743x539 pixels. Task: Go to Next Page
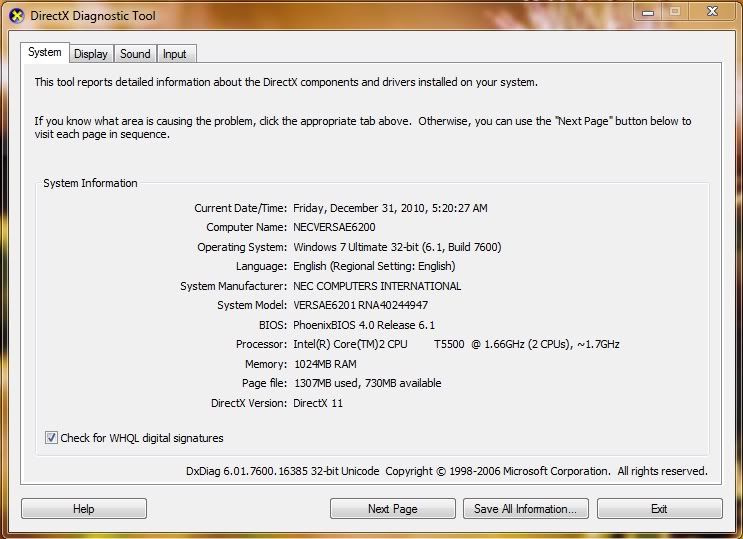tap(393, 509)
